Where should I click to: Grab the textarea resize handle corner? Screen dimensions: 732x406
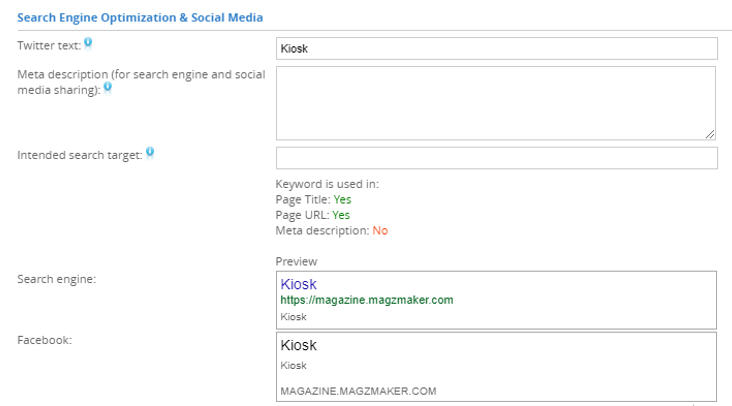pos(710,134)
